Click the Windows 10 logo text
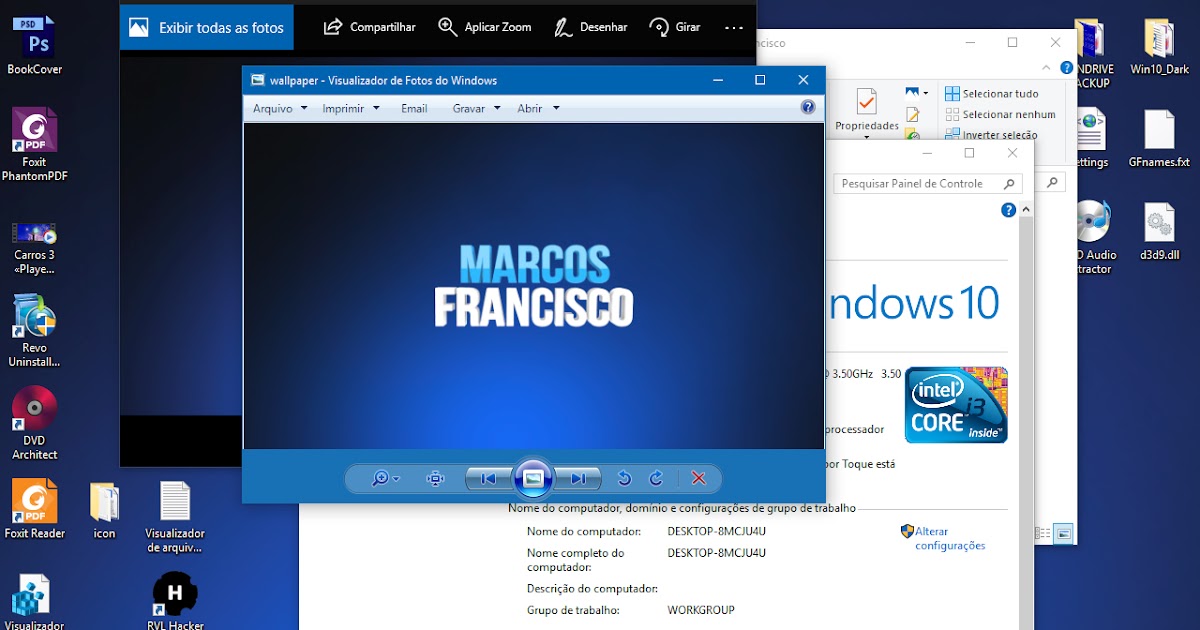 pyautogui.click(x=914, y=303)
